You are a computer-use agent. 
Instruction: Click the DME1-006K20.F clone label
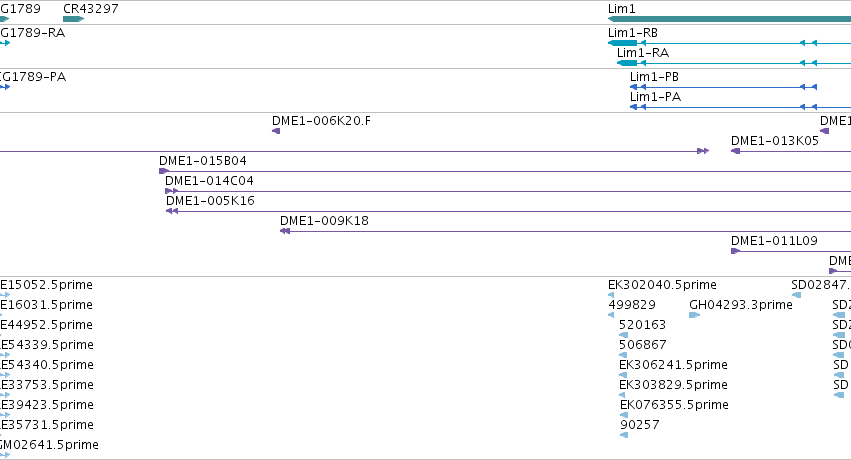[321, 120]
